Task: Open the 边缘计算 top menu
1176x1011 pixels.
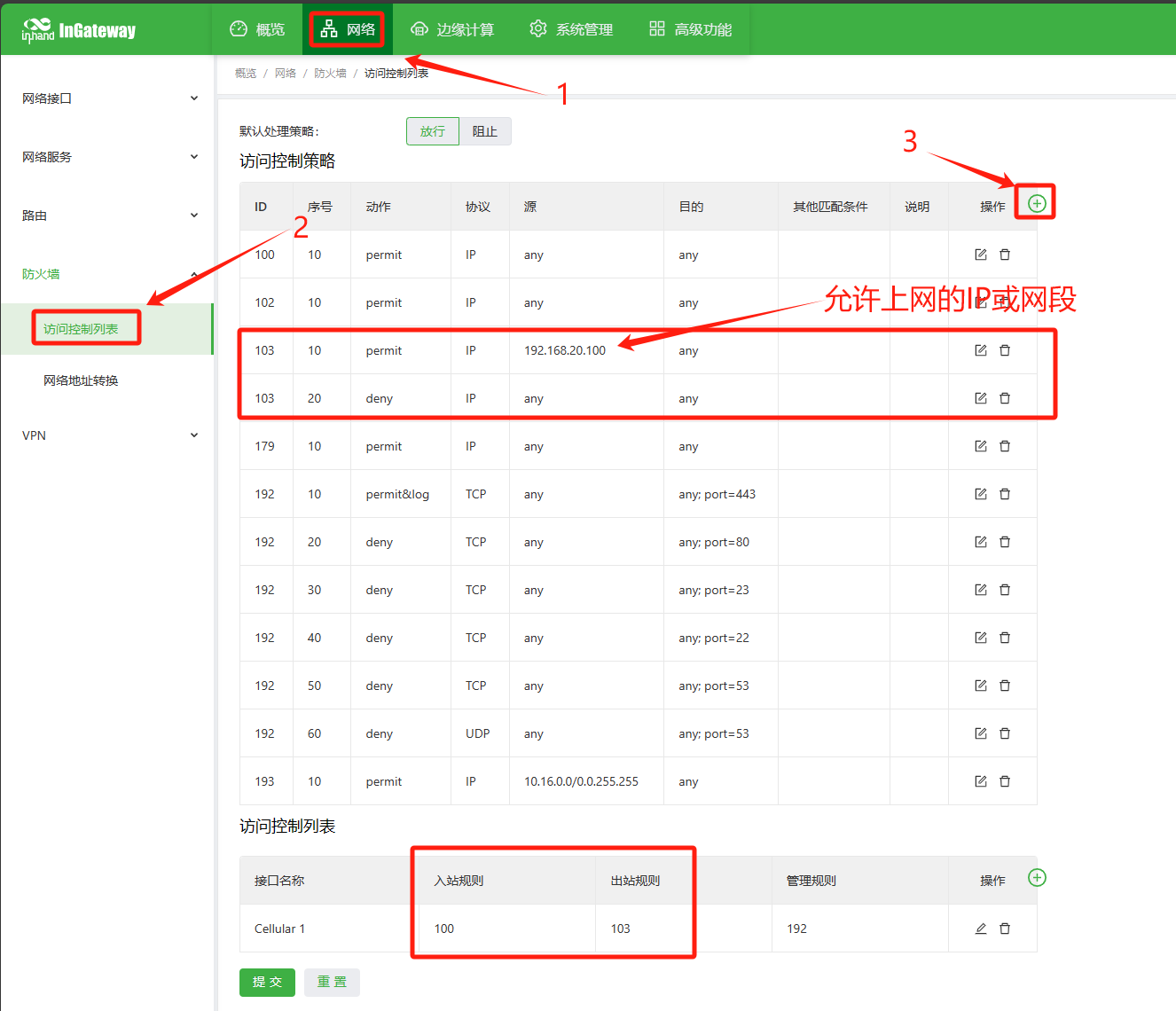Action: [452, 29]
